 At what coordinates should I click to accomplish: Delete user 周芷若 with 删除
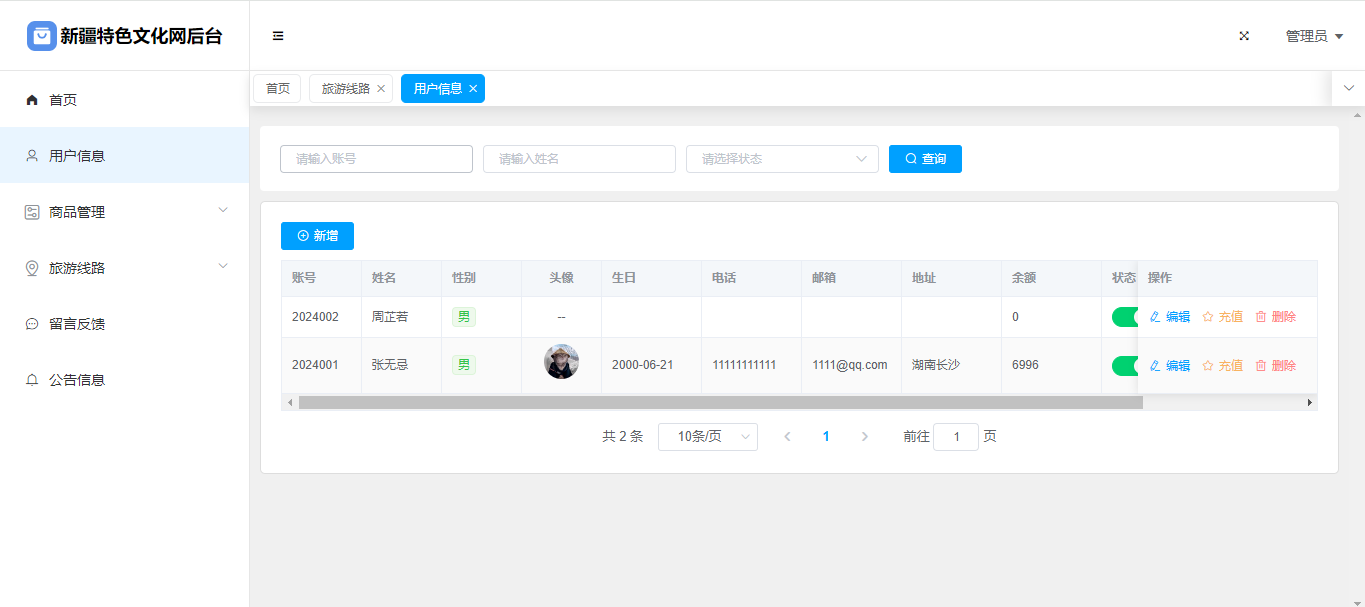click(1275, 317)
